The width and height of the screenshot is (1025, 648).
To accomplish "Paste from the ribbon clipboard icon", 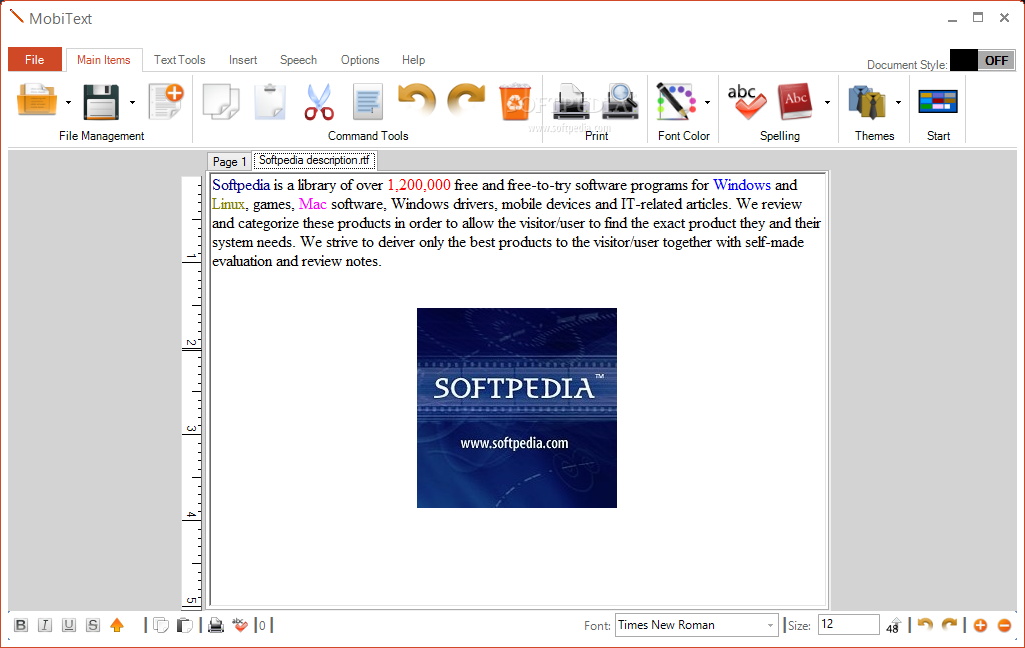I will tap(270, 101).
